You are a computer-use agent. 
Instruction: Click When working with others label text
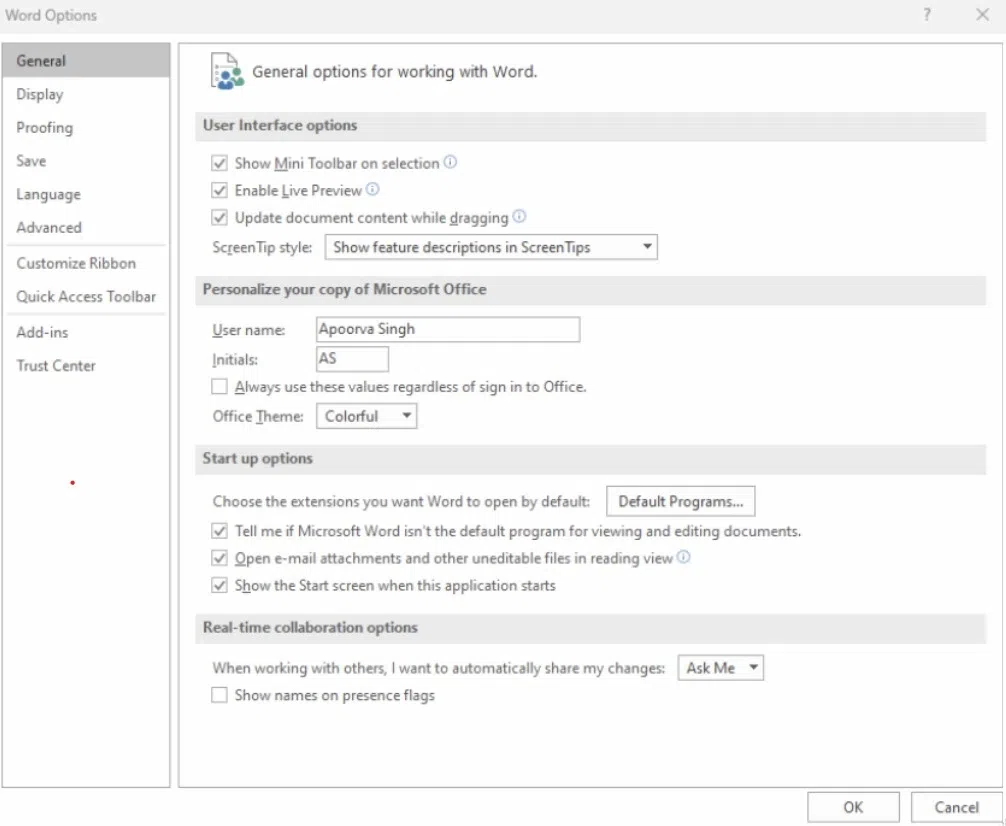click(438, 668)
